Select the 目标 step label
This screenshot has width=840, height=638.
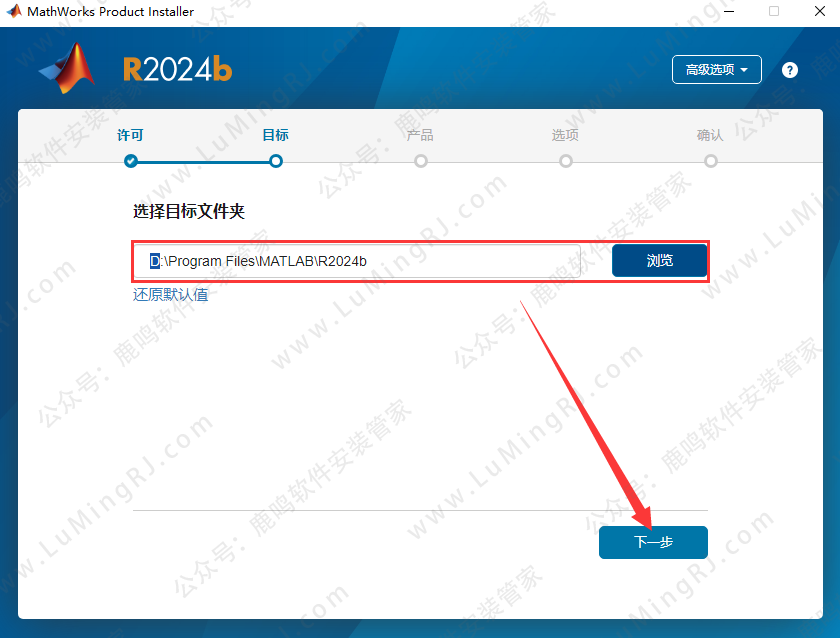275,135
